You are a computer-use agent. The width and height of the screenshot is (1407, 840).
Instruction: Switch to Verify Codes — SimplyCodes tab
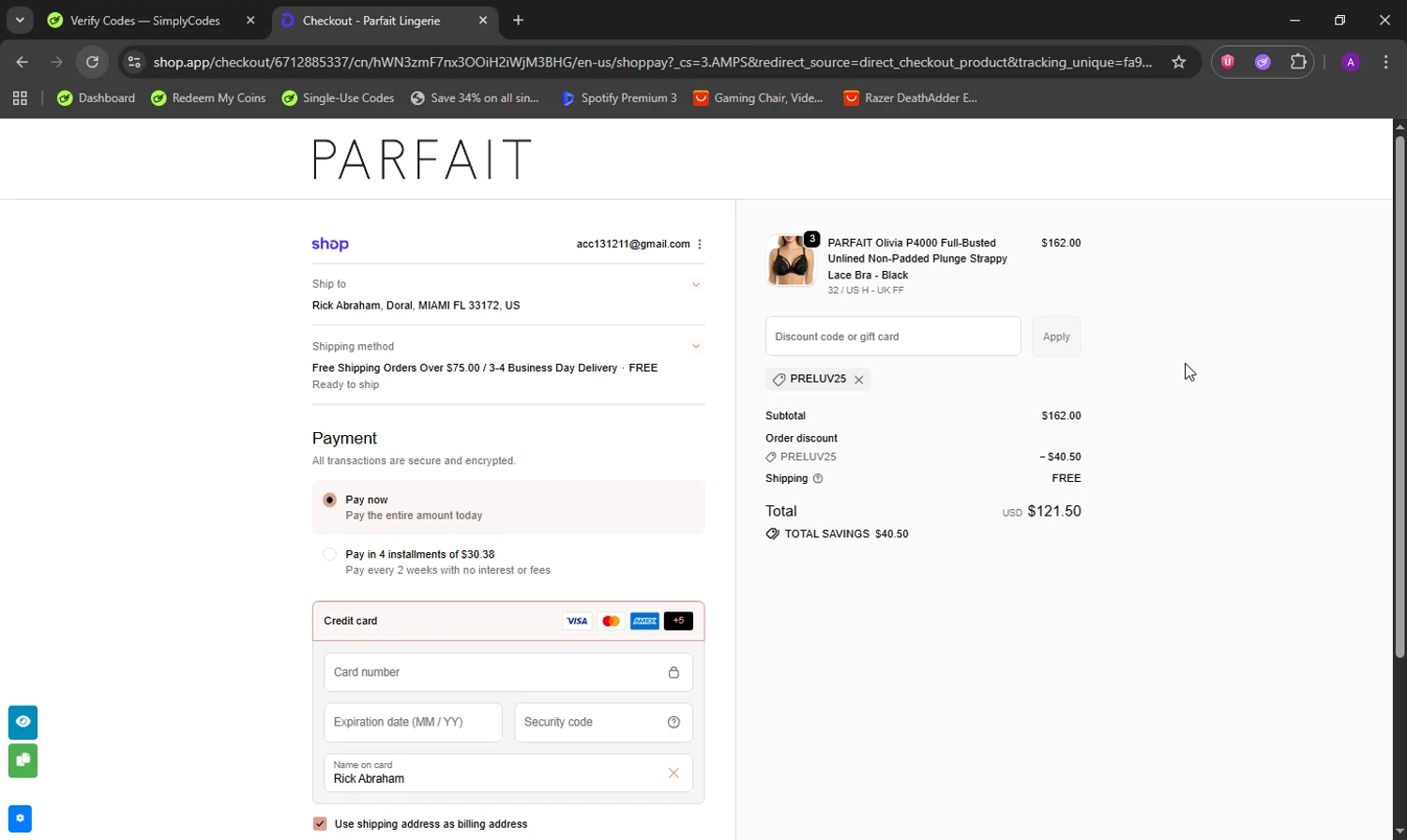[145, 21]
